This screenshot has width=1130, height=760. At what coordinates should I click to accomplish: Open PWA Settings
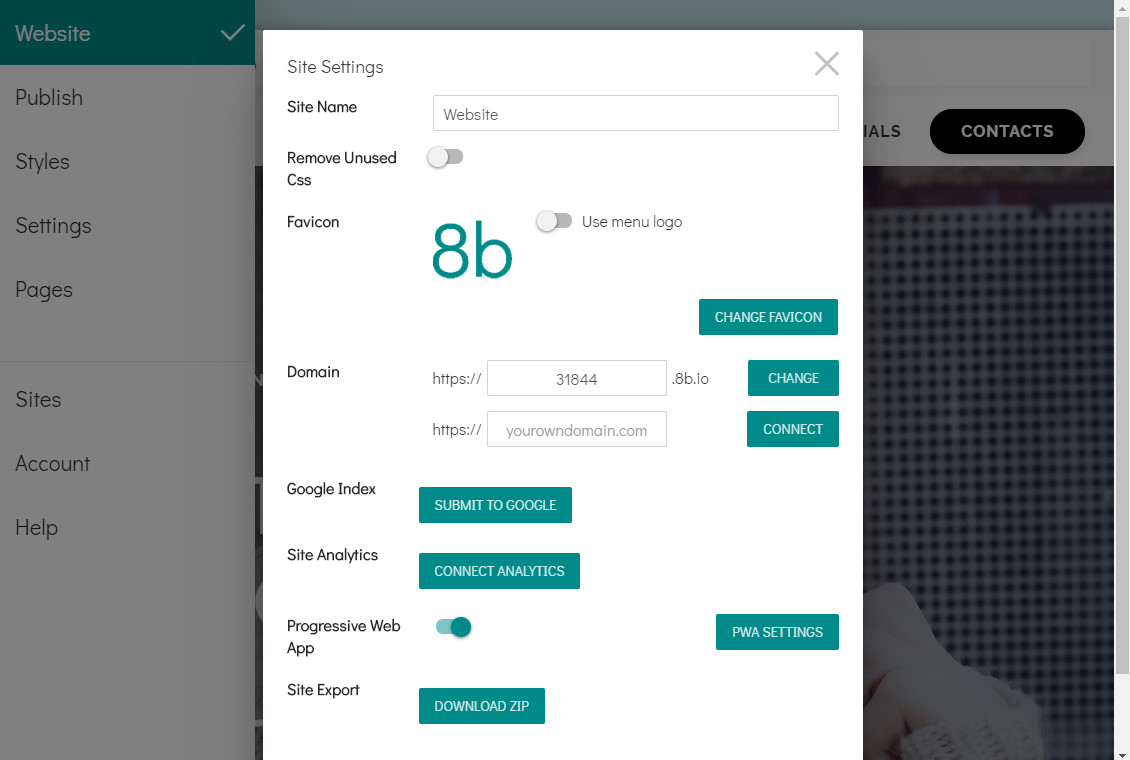click(x=778, y=632)
